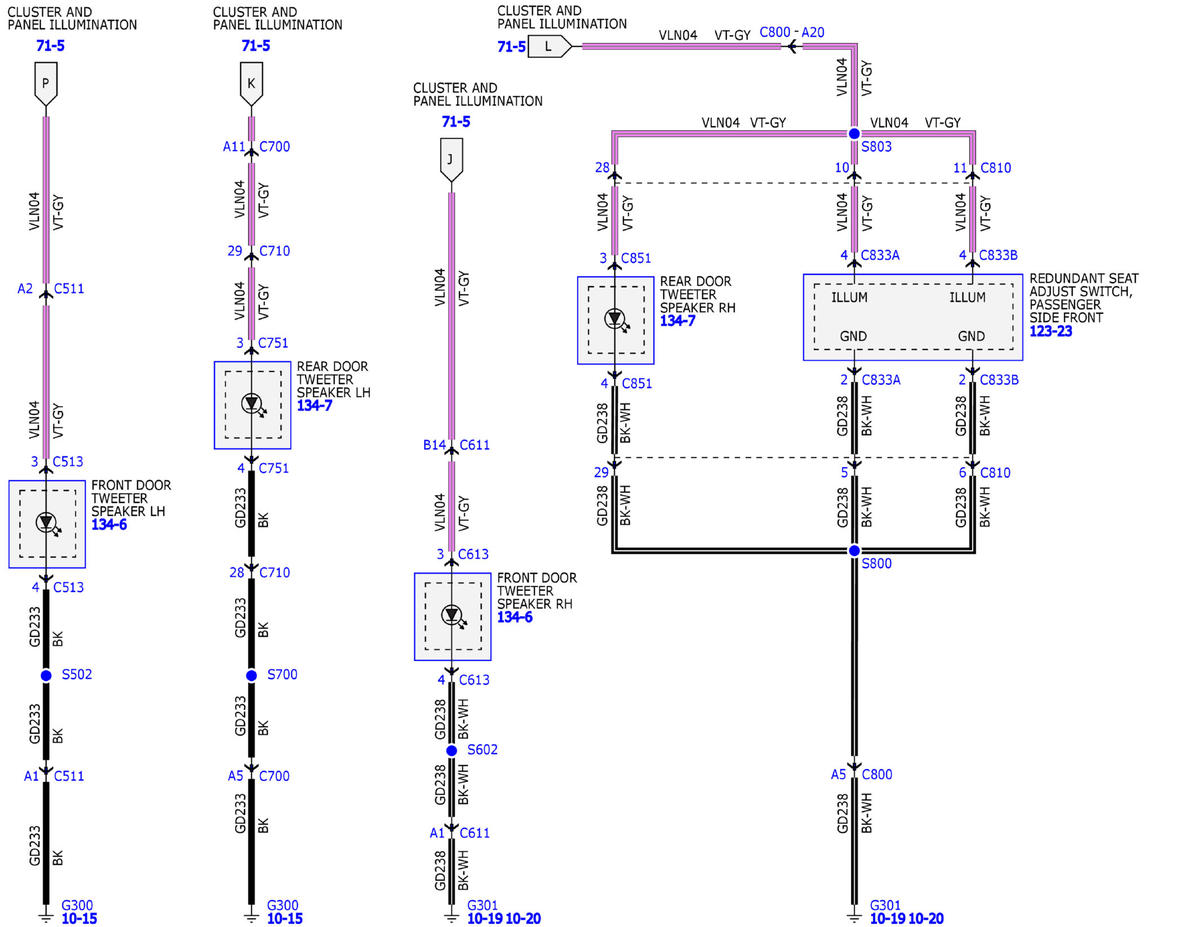
Task: Open the 71-5 reference above connector P
Action: (50, 46)
